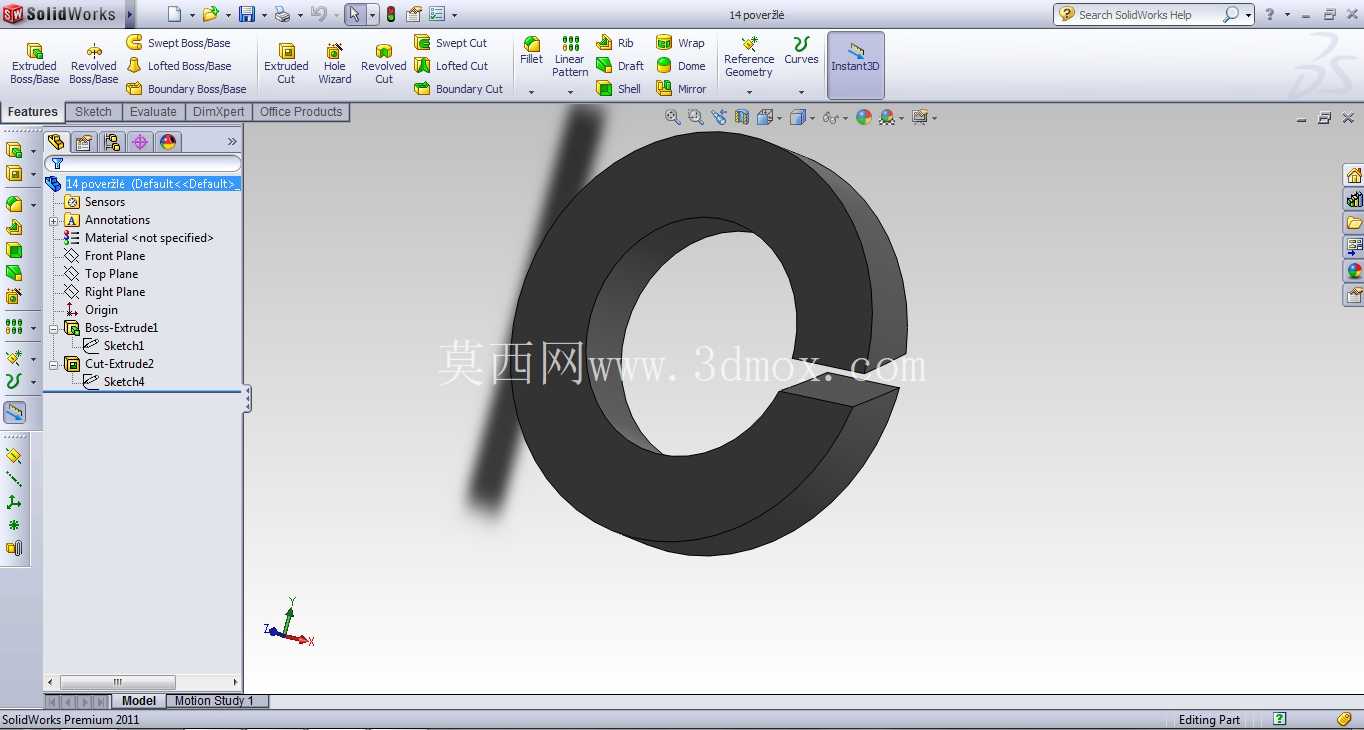The width and height of the screenshot is (1364, 730).
Task: Save the current part
Action: [x=246, y=14]
